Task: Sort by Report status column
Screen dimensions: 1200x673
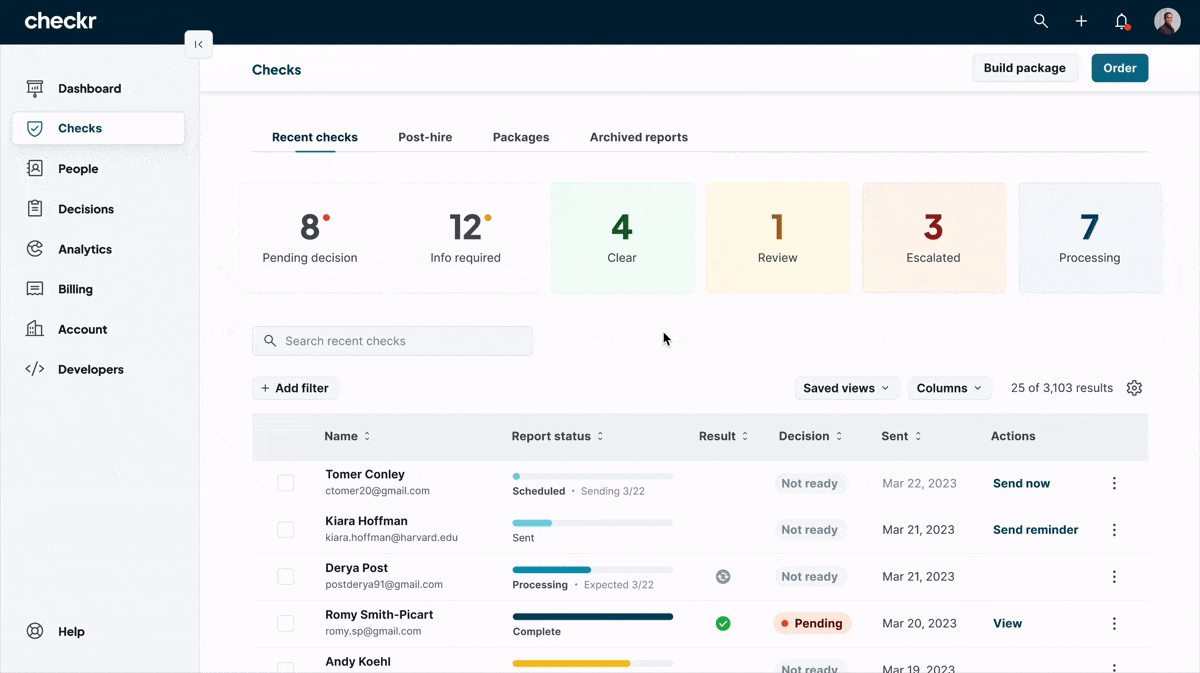Action: [557, 436]
